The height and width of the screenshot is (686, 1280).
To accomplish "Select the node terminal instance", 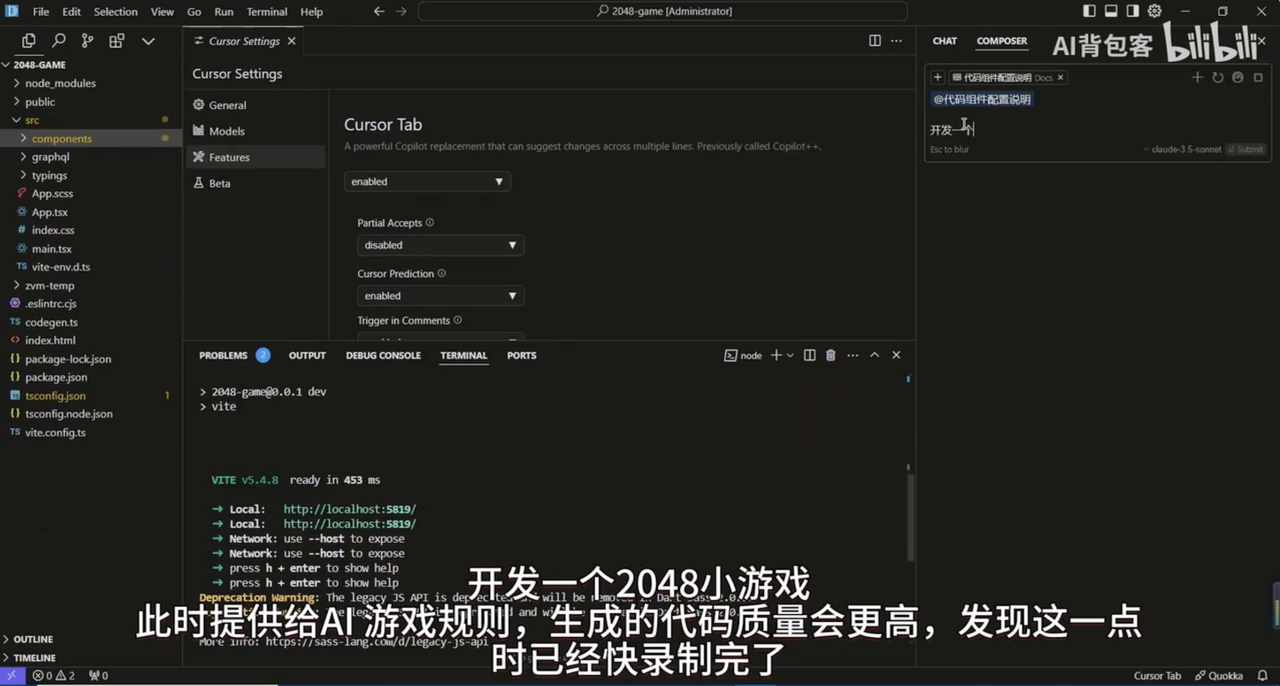I will (x=743, y=355).
